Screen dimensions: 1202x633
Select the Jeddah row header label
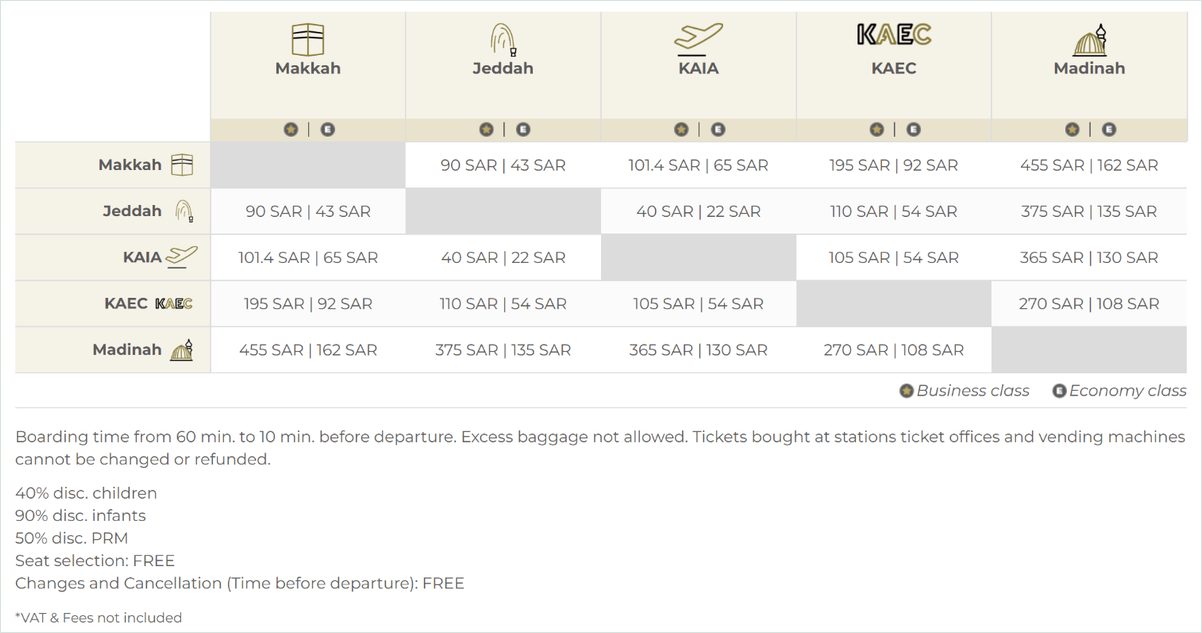tap(132, 211)
